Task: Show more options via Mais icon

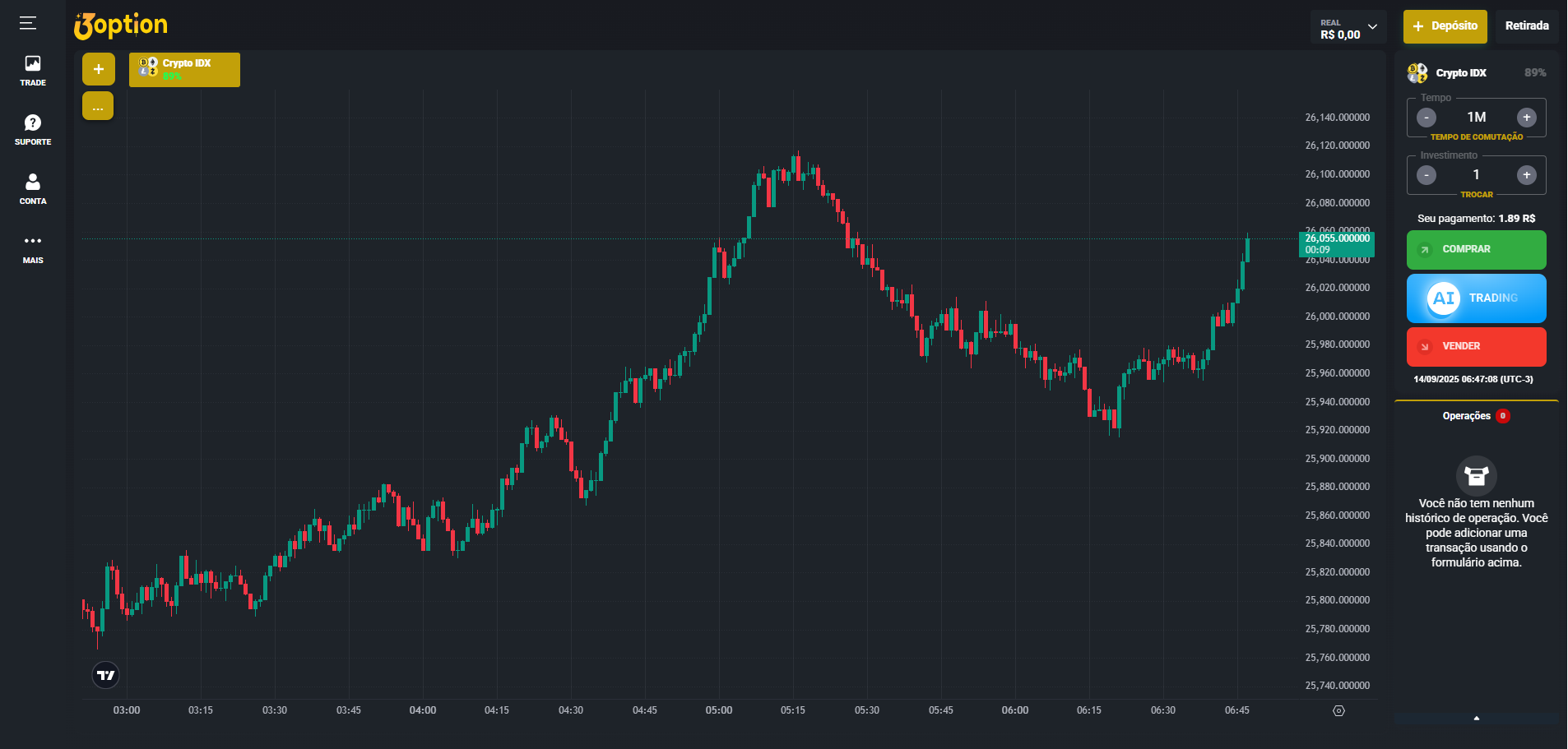Action: pos(33,248)
